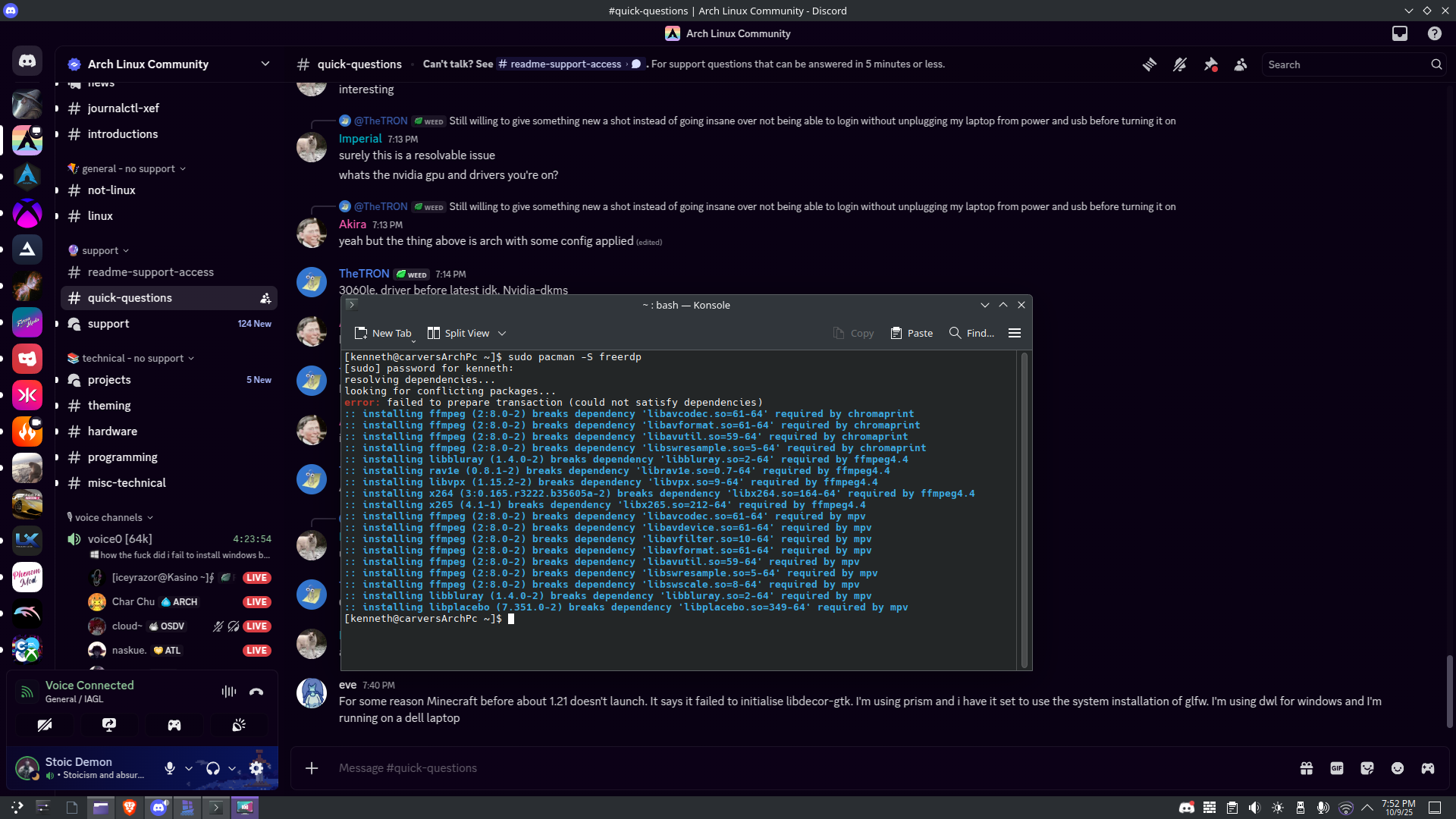
Task: Toggle camera on in voice panel
Action: coord(45,725)
